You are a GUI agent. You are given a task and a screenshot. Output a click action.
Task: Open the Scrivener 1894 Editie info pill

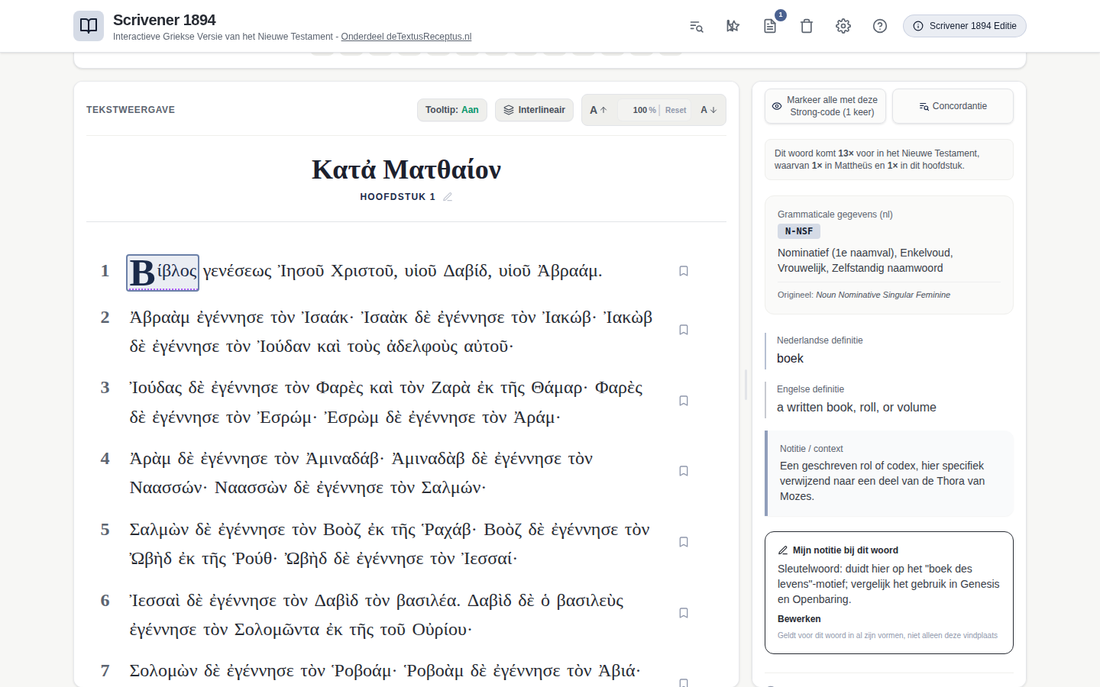click(965, 26)
